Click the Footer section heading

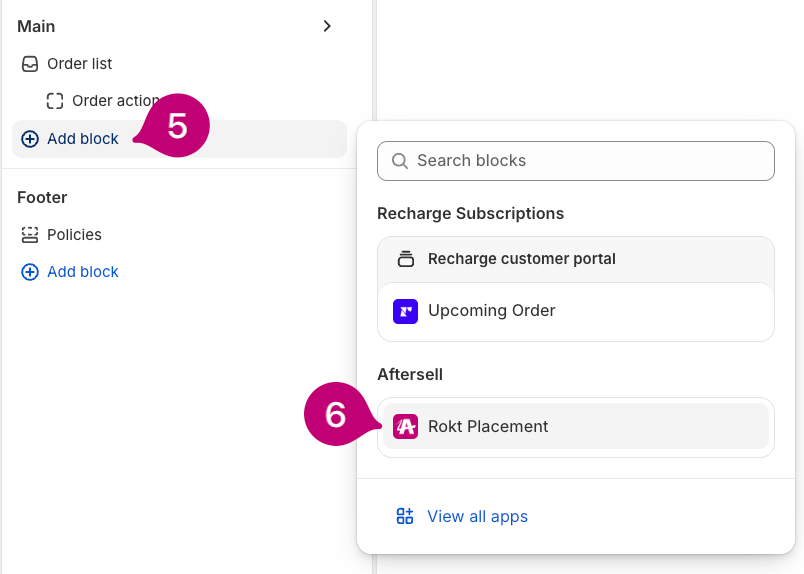point(42,197)
